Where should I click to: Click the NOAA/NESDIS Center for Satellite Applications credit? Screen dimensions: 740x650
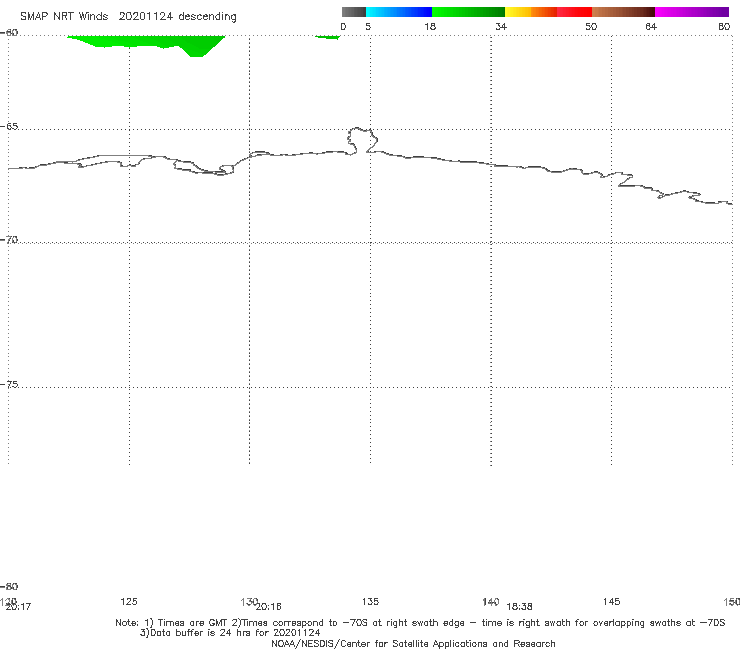tap(413, 644)
